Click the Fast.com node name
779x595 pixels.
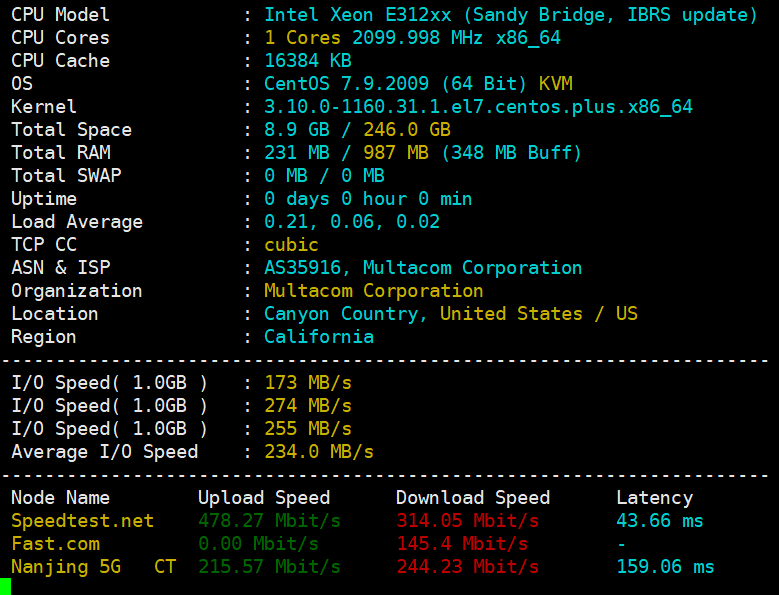[55, 544]
